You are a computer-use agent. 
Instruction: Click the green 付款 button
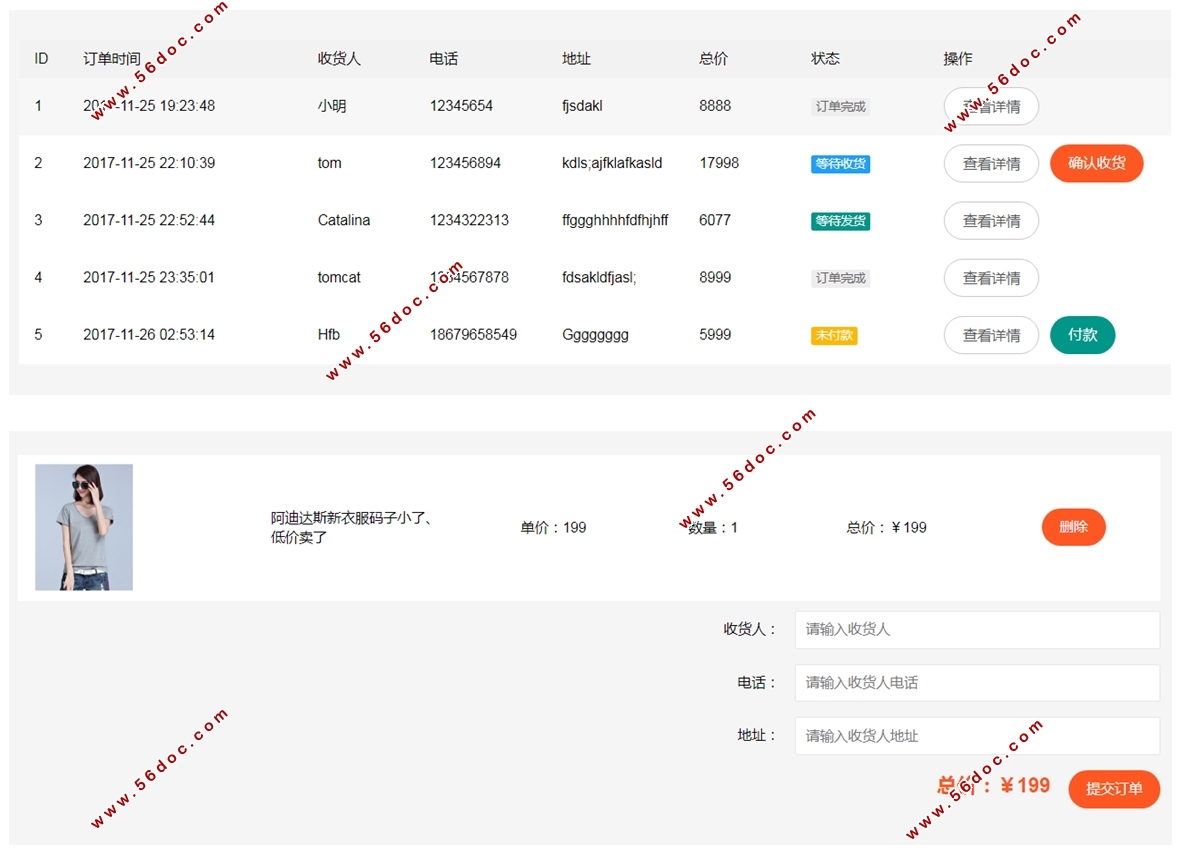(1082, 336)
